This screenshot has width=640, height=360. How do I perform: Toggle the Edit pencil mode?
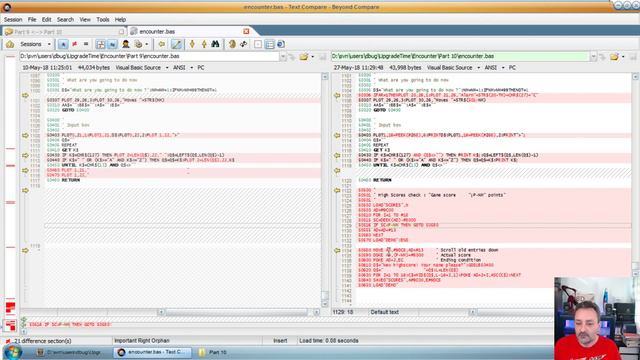coord(176,44)
